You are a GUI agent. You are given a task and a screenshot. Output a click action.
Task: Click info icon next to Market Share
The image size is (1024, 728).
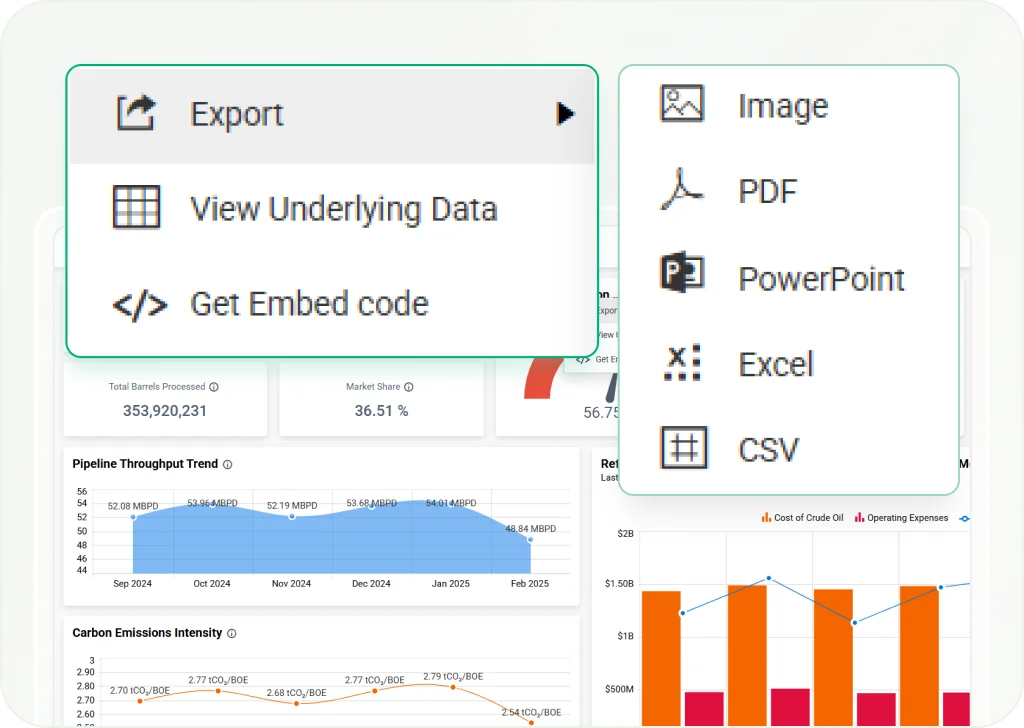click(408, 387)
